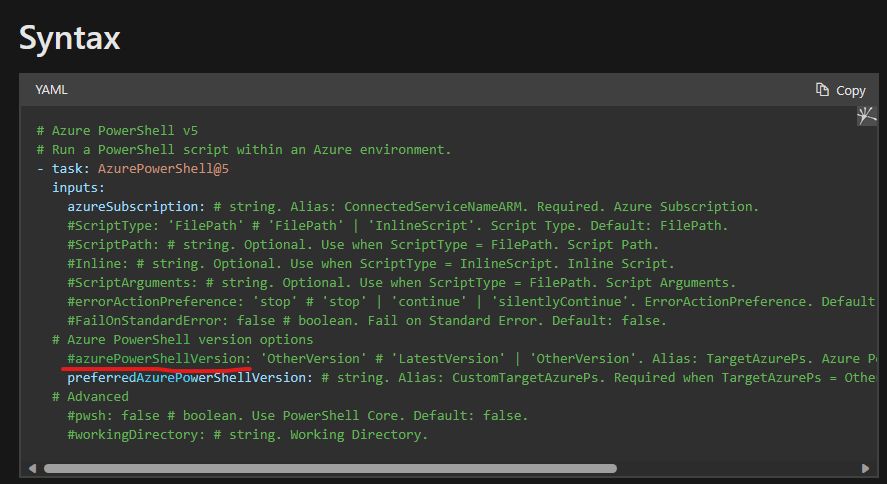Click the horizontal scrollbar thumb
This screenshot has width=887, height=484.
[x=330, y=468]
